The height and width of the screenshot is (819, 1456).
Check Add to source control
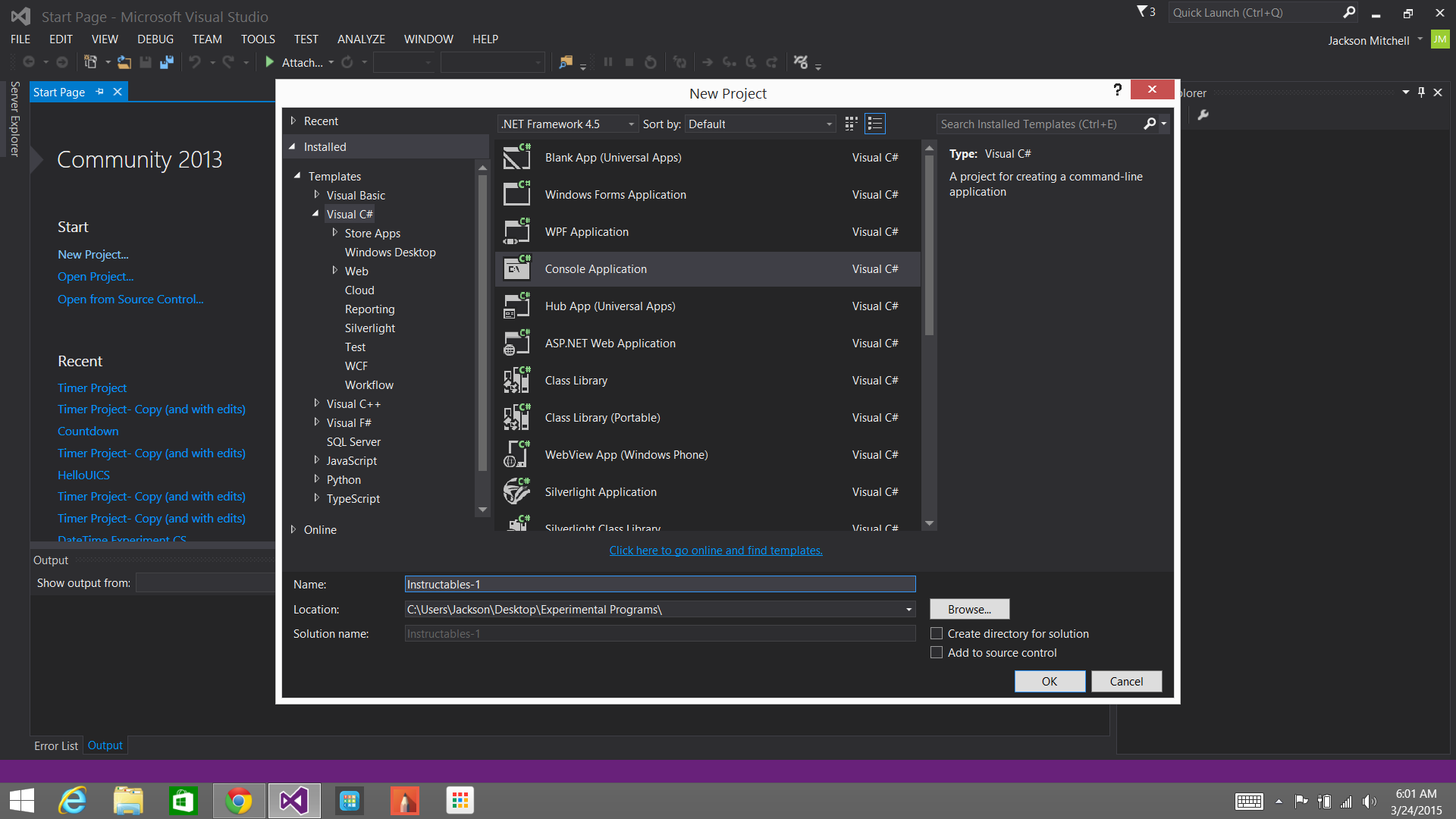tap(937, 652)
